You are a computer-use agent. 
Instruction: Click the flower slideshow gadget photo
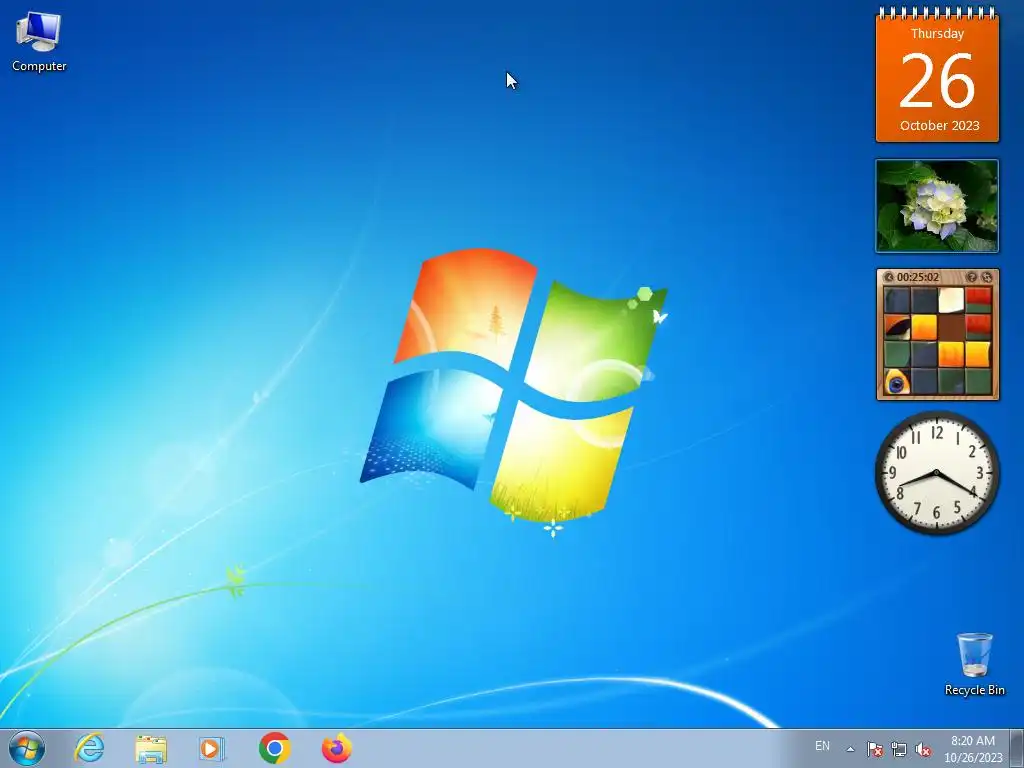point(937,206)
